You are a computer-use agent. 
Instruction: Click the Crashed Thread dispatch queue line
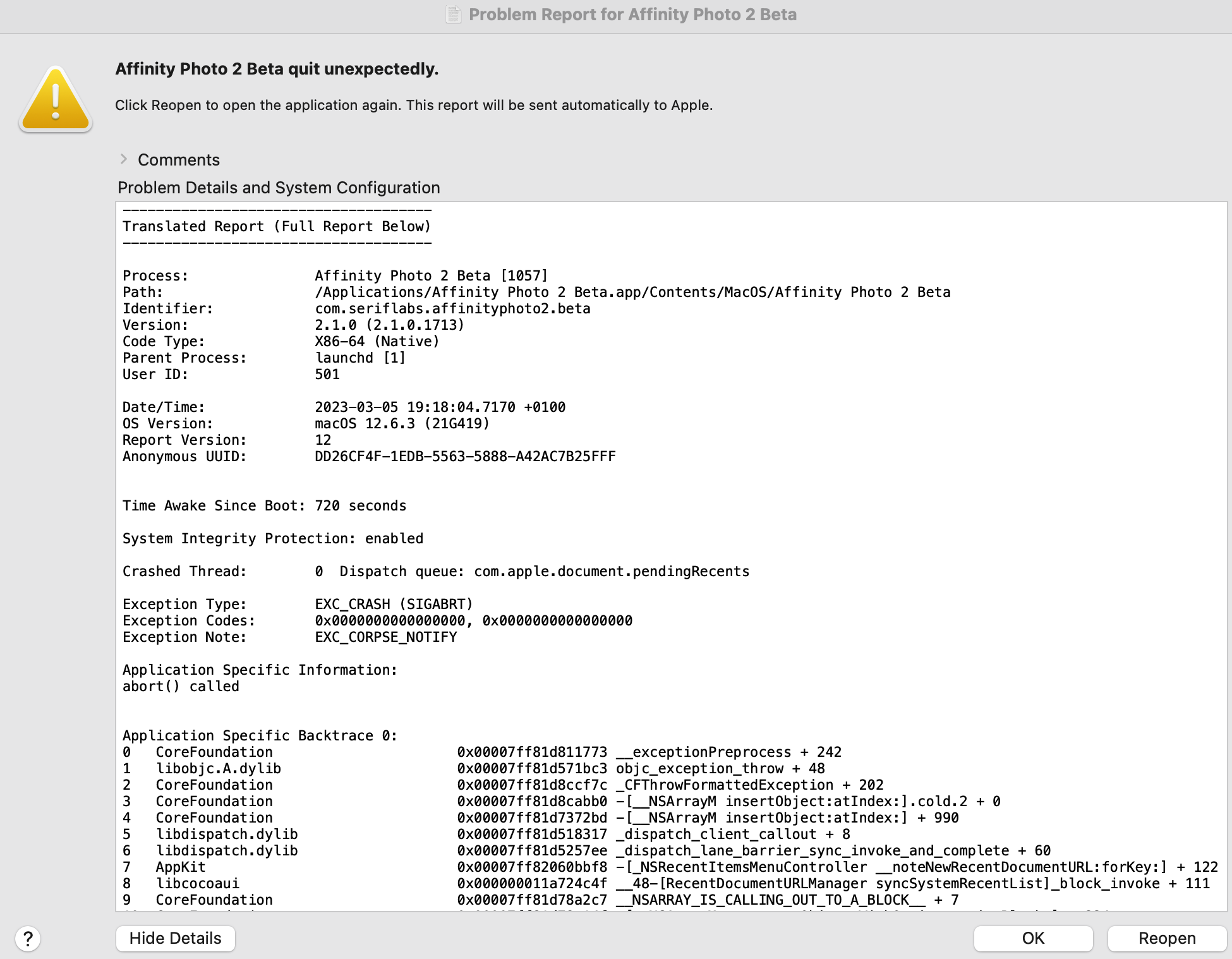[x=531, y=571]
